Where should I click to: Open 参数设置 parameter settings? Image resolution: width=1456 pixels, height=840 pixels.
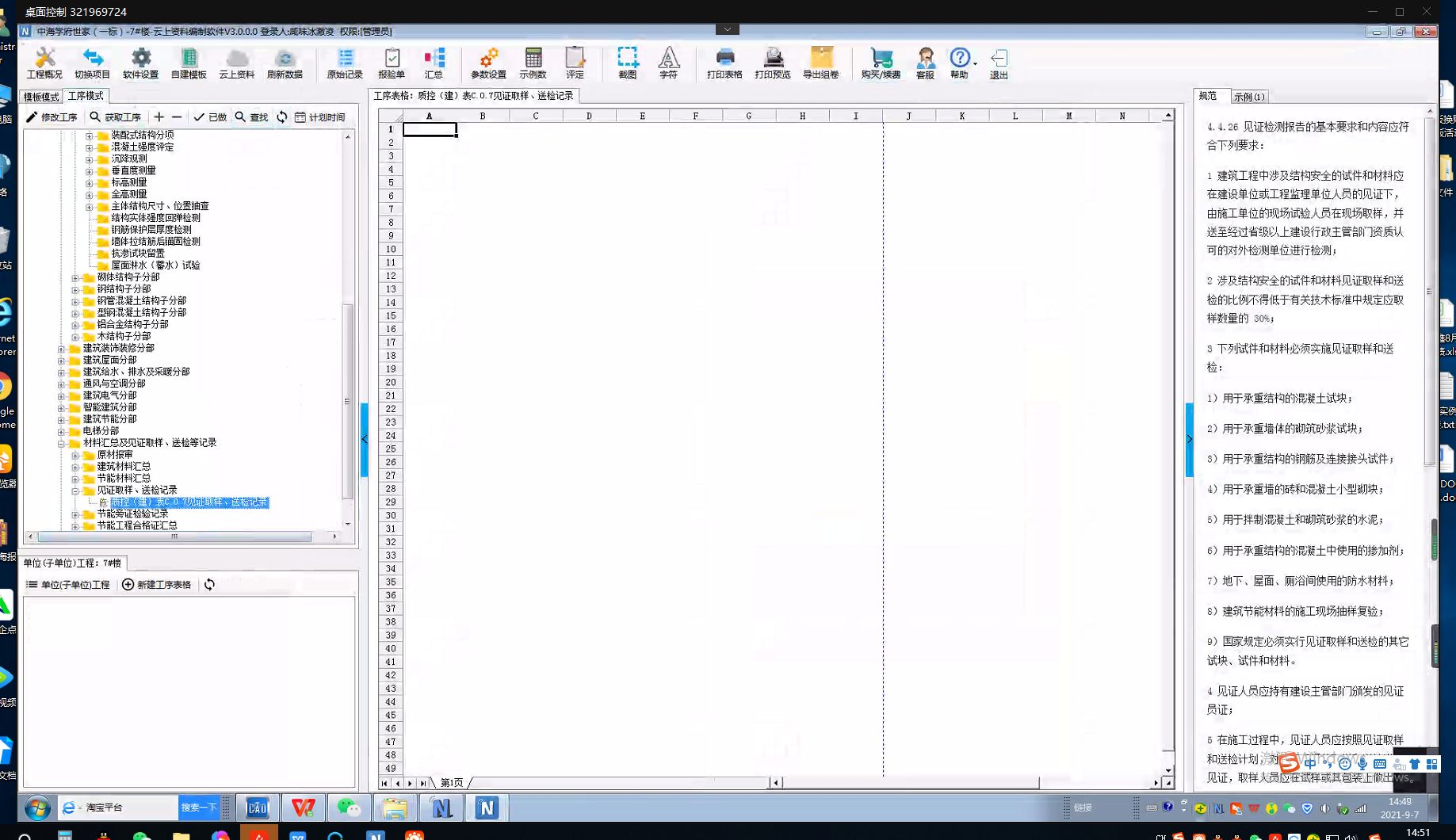(488, 63)
